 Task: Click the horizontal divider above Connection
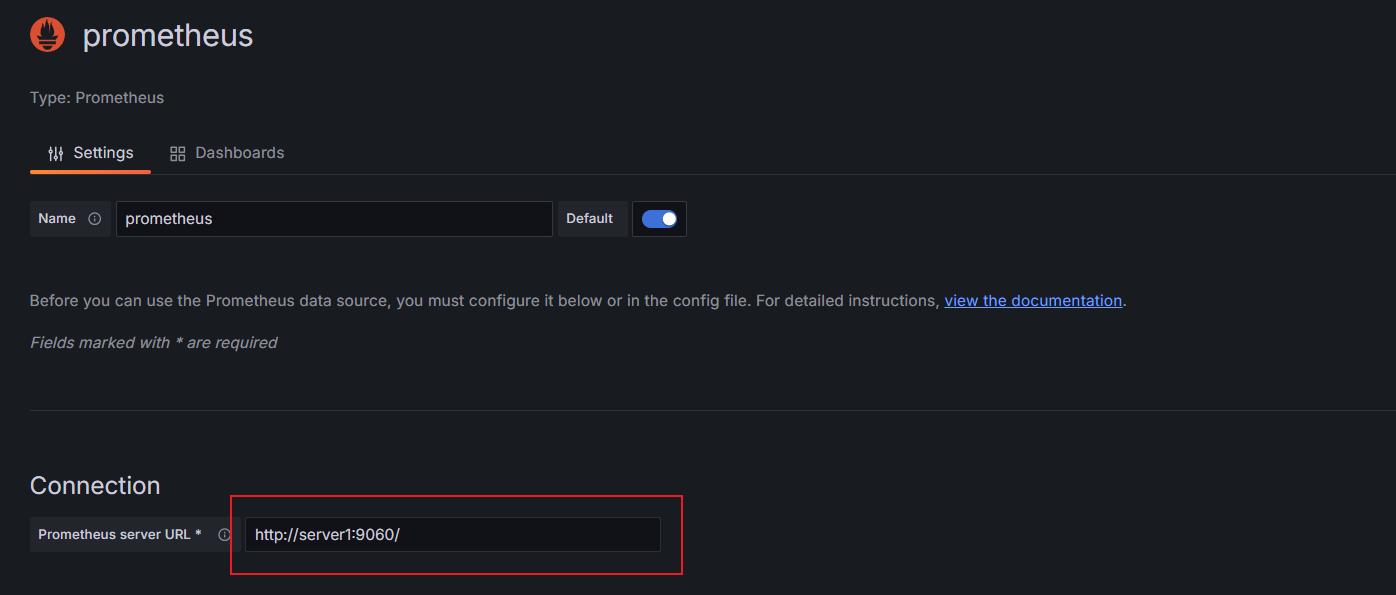713,410
